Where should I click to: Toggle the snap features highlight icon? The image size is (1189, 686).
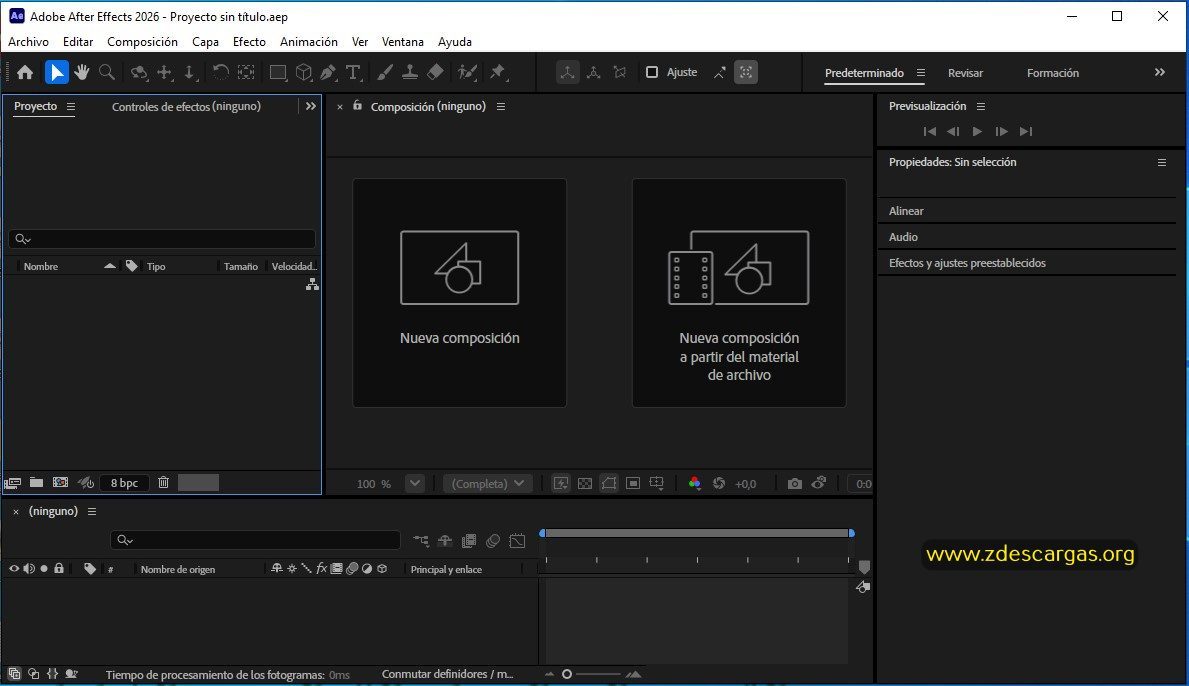click(x=746, y=72)
